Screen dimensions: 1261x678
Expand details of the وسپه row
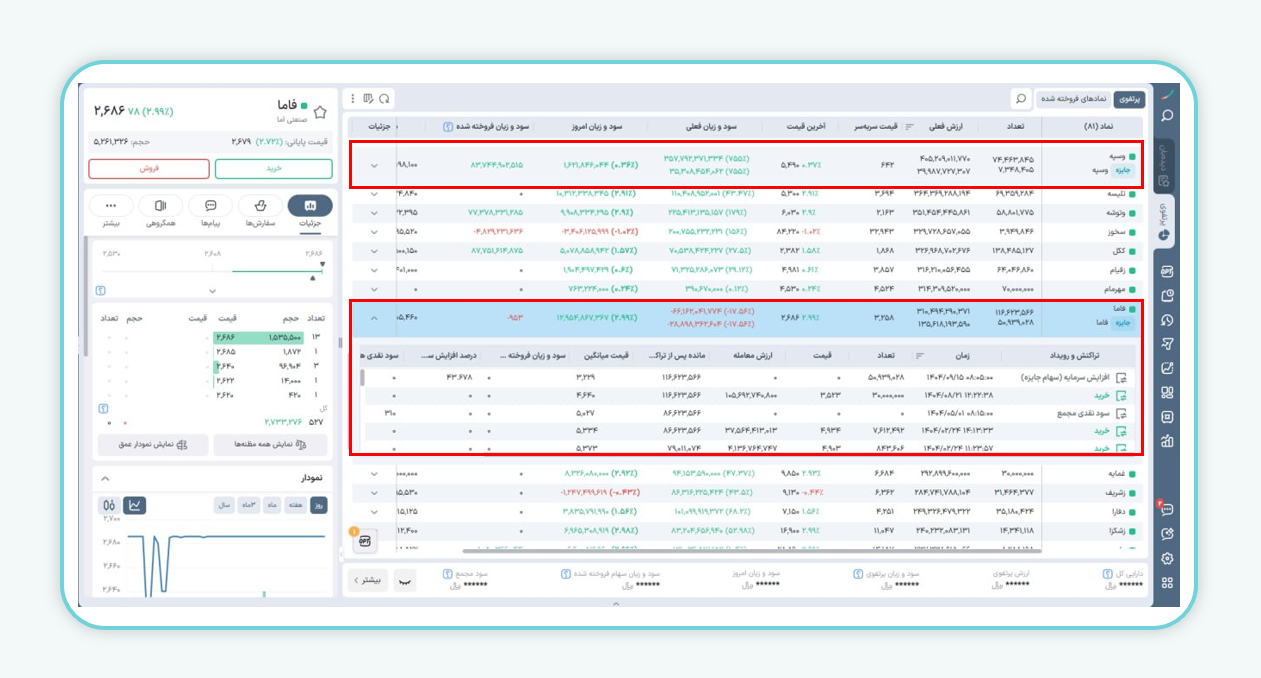pos(375,165)
